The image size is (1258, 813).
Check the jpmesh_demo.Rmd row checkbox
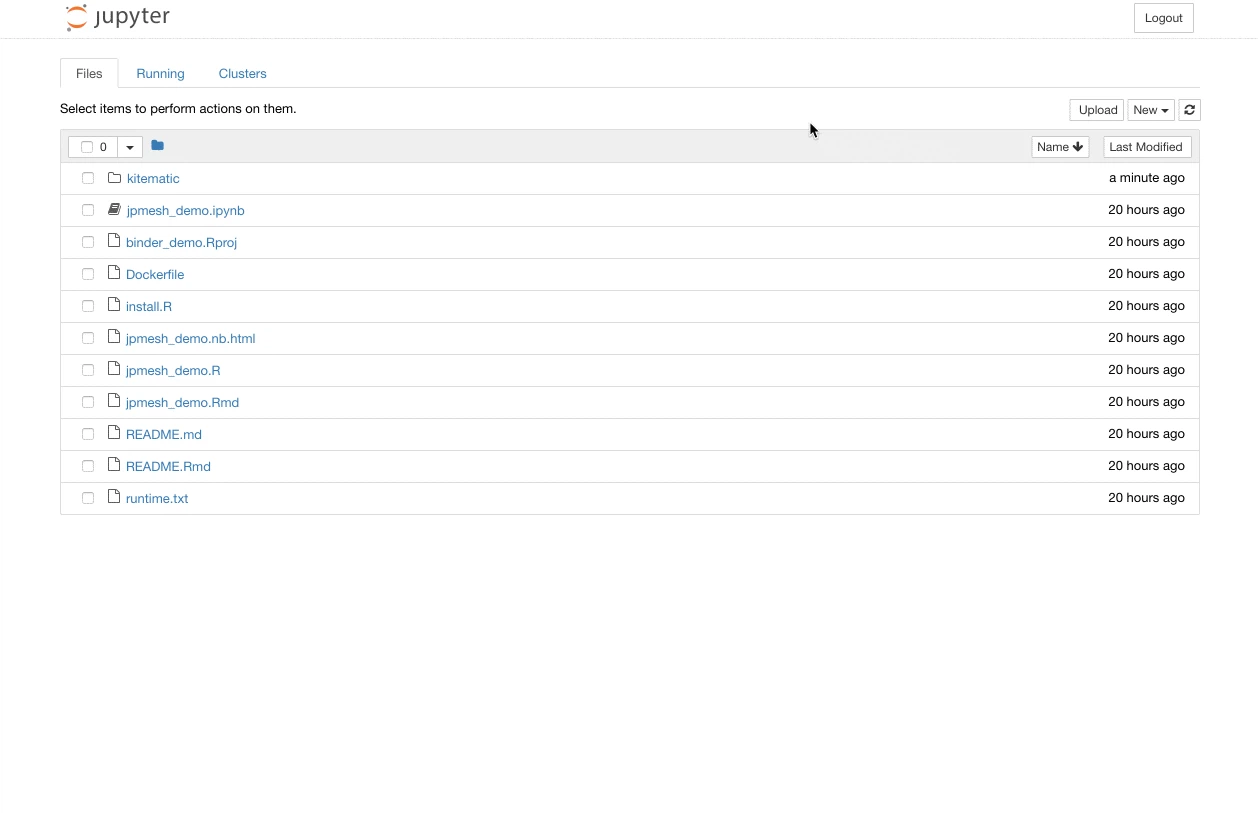point(88,402)
